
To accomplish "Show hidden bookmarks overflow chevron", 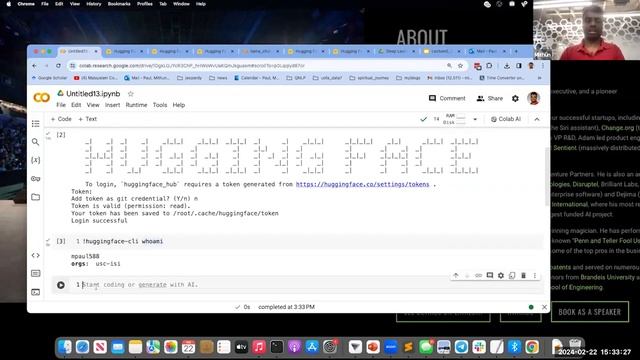I will pos(540,78).
